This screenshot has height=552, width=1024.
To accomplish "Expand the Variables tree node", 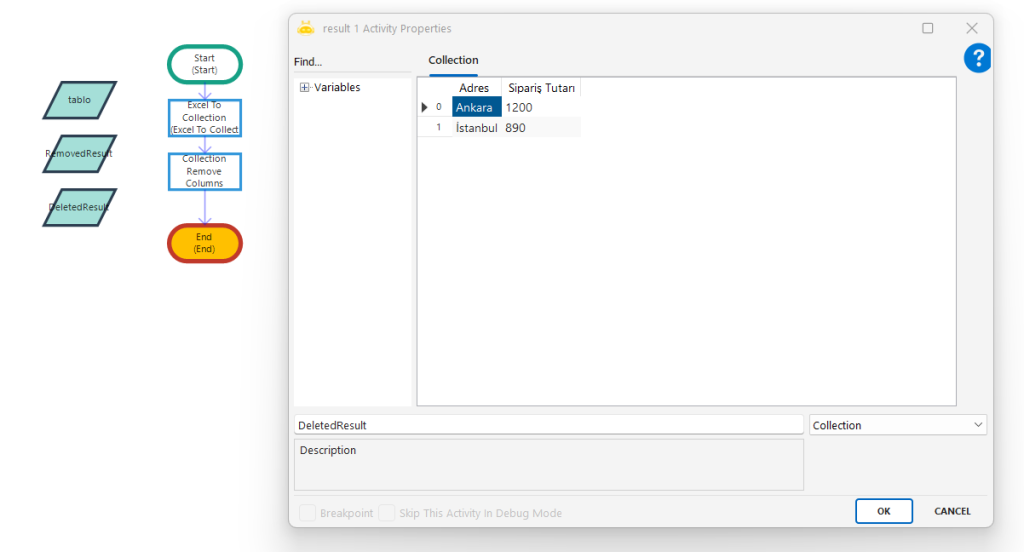I will click(x=305, y=88).
